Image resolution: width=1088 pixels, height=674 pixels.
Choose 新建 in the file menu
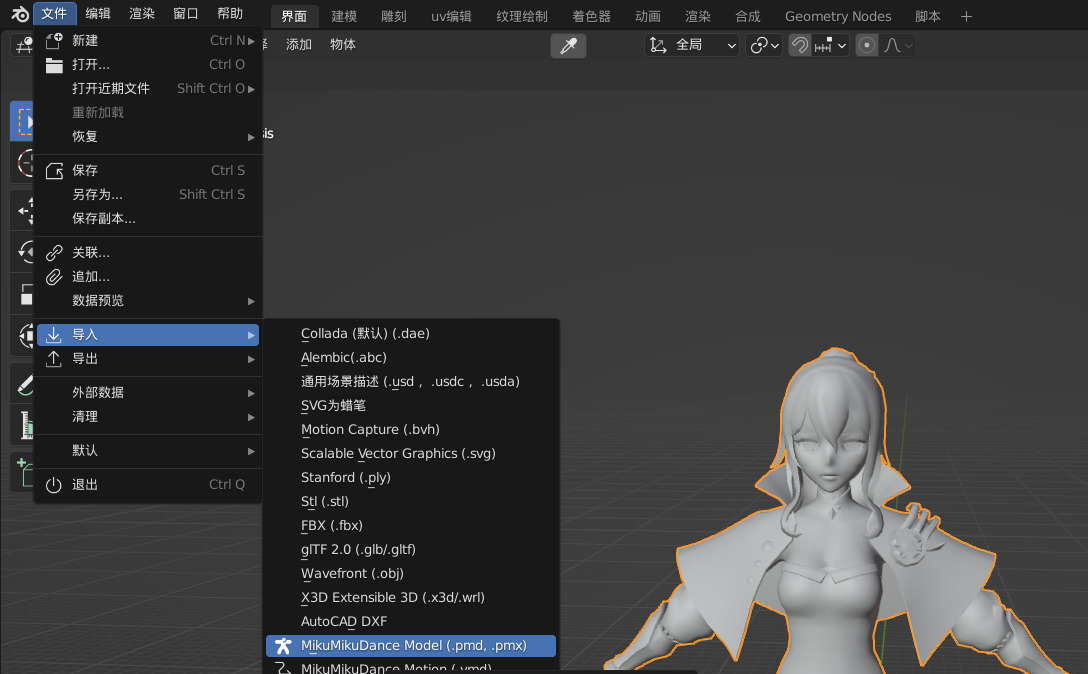point(148,40)
